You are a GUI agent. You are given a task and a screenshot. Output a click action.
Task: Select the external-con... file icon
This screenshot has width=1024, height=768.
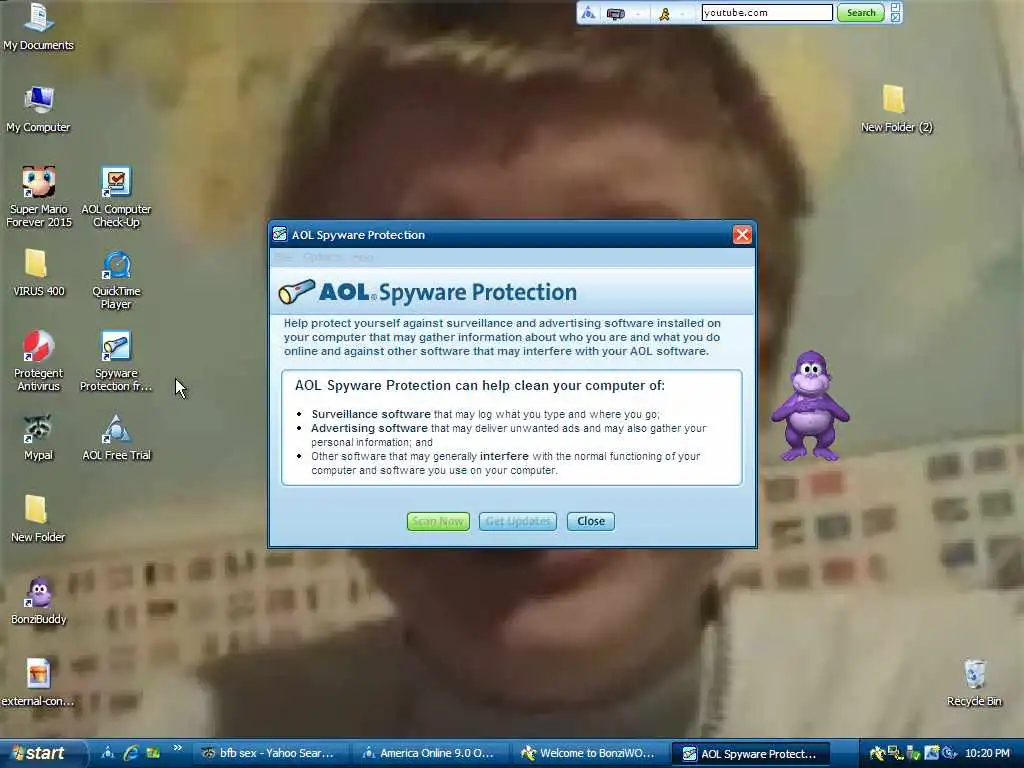pyautogui.click(x=39, y=683)
